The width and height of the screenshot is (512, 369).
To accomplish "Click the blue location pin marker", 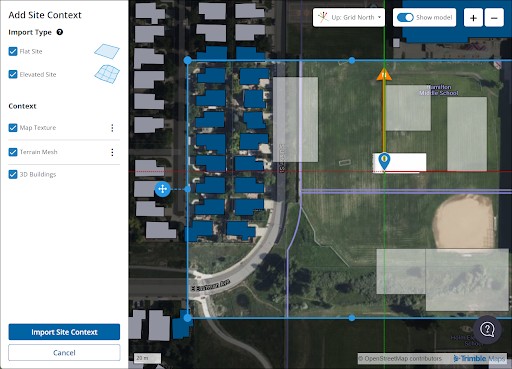I will pos(384,162).
